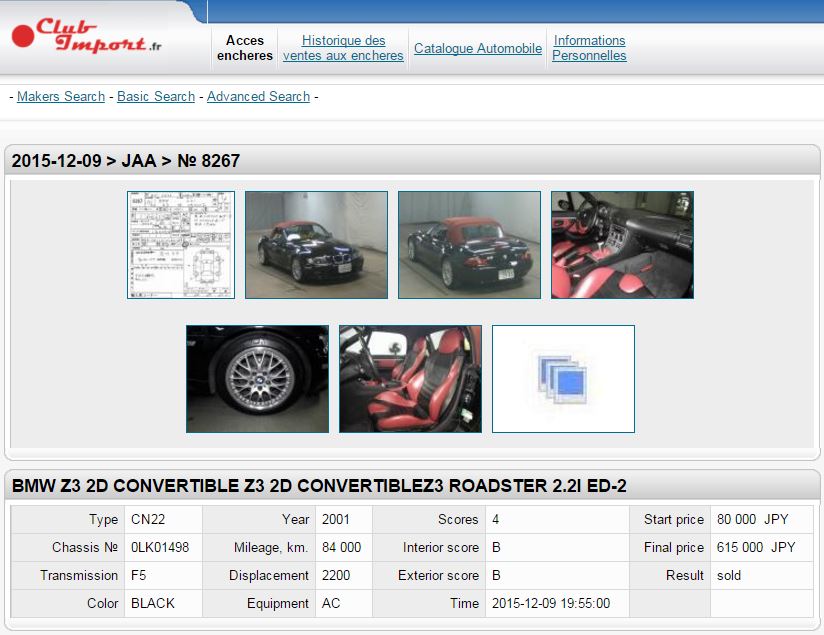Open the rear view photo with license plate
Viewport: 824px width, 635px height.
(469, 245)
